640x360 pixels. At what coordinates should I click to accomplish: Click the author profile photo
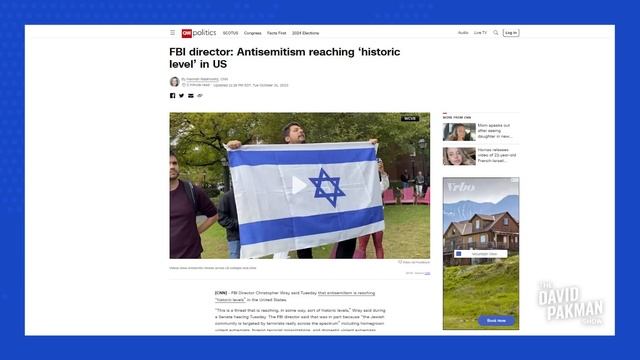(x=175, y=82)
